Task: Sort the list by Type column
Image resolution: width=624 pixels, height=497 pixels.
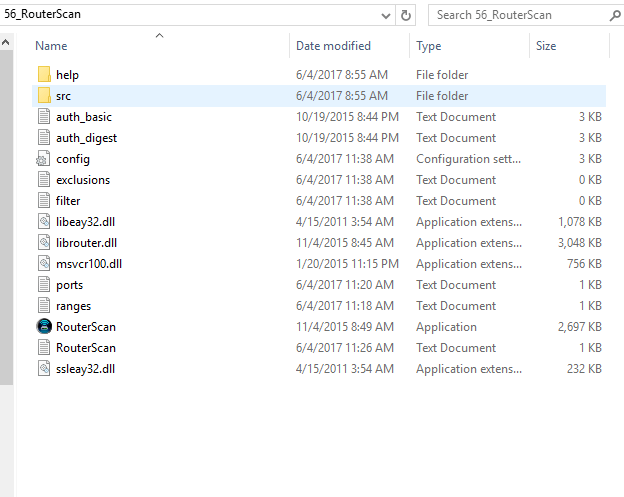Action: point(429,46)
